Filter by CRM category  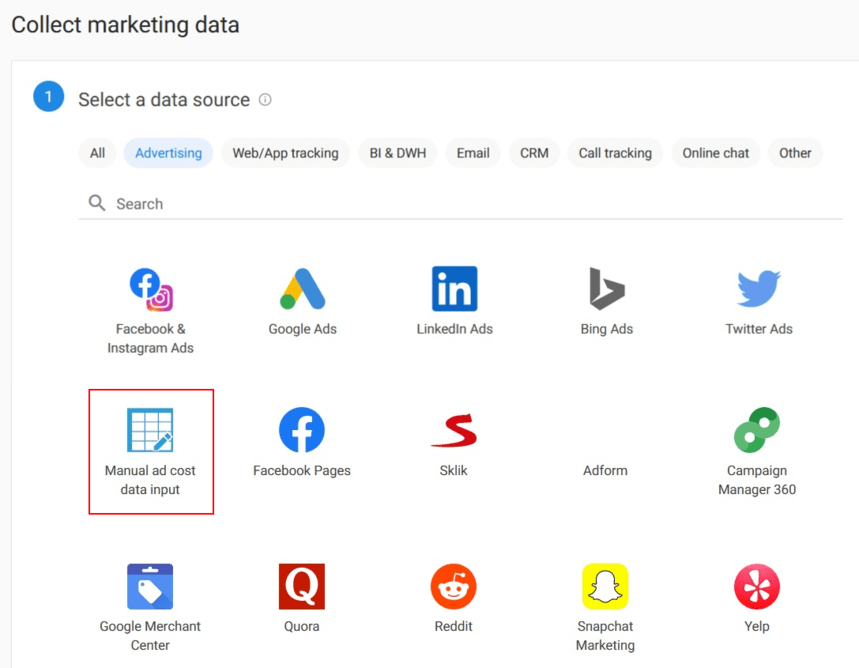(x=534, y=153)
